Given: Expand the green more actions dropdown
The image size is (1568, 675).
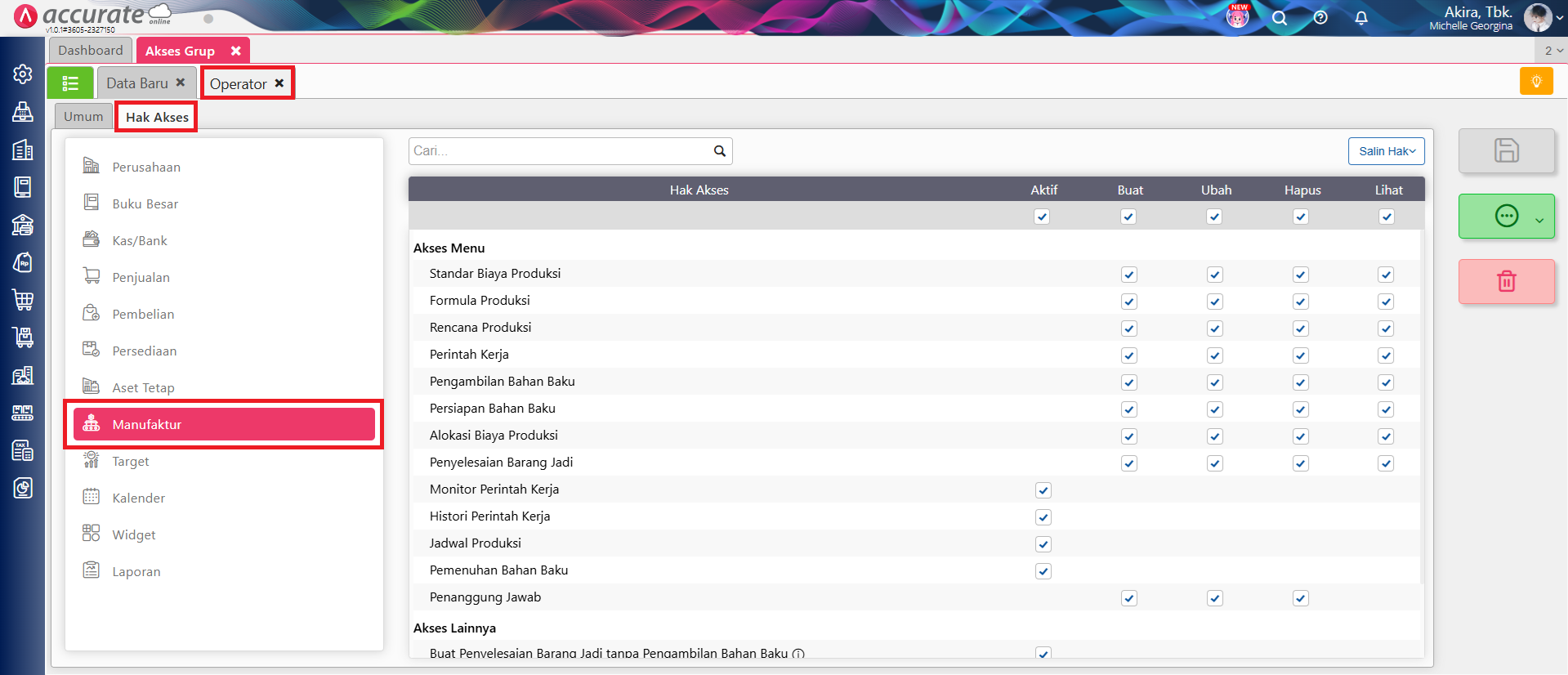Looking at the screenshot, I should point(1539,220).
